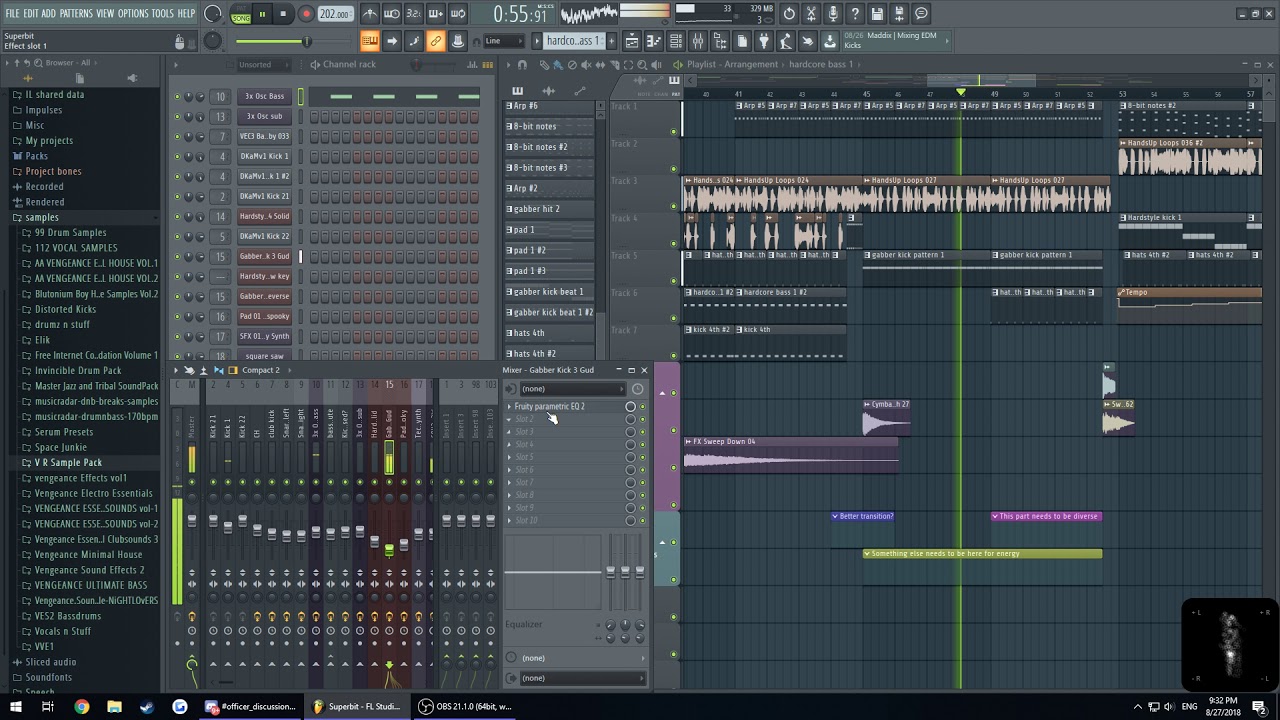The image size is (1280, 720).
Task: Disable the Fruity parametric EQ 2 effect LED
Action: [643, 407]
